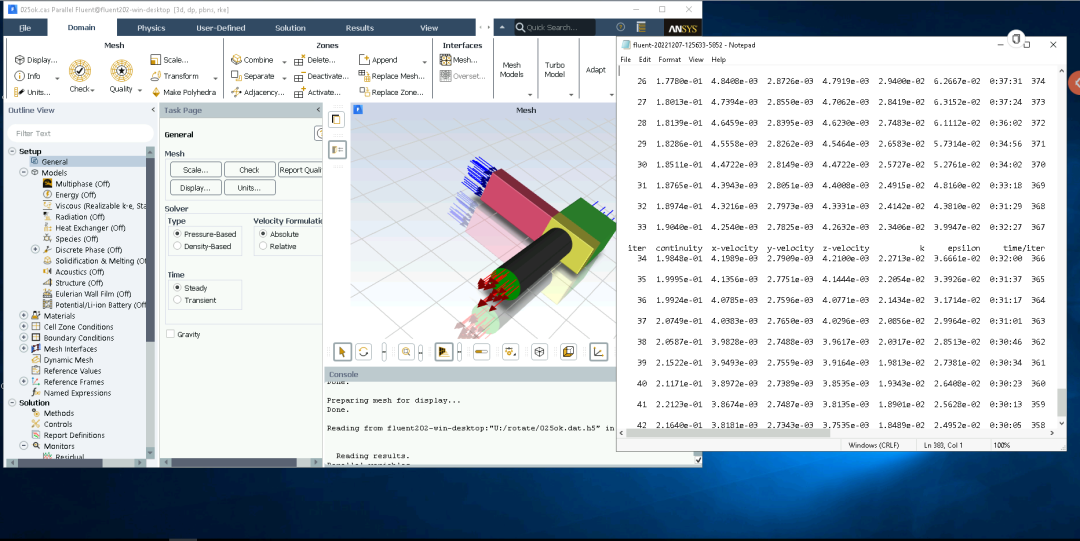Click the Quick Search box

[x=555, y=28]
